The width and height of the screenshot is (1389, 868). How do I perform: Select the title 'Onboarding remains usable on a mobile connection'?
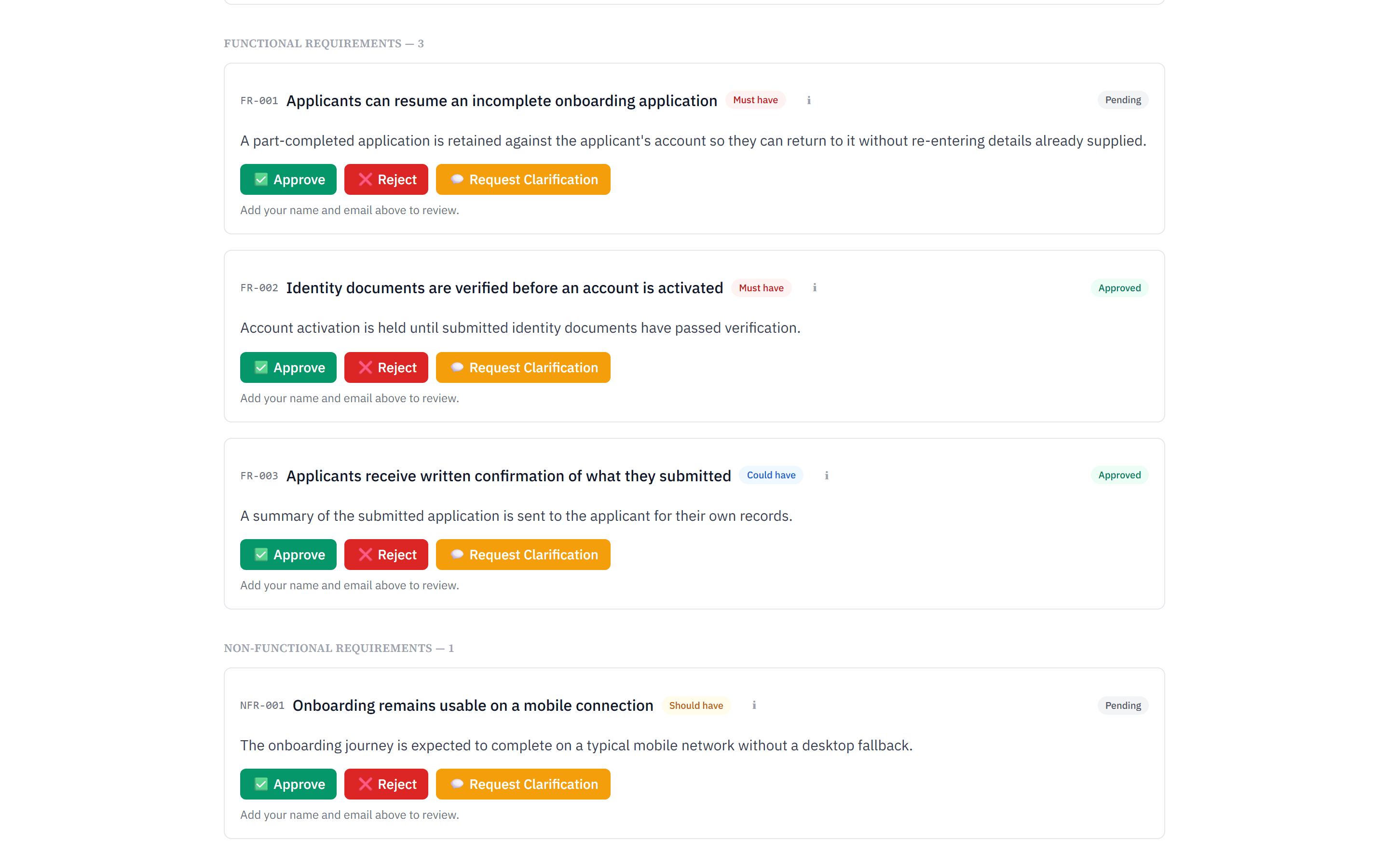pyautogui.click(x=473, y=705)
